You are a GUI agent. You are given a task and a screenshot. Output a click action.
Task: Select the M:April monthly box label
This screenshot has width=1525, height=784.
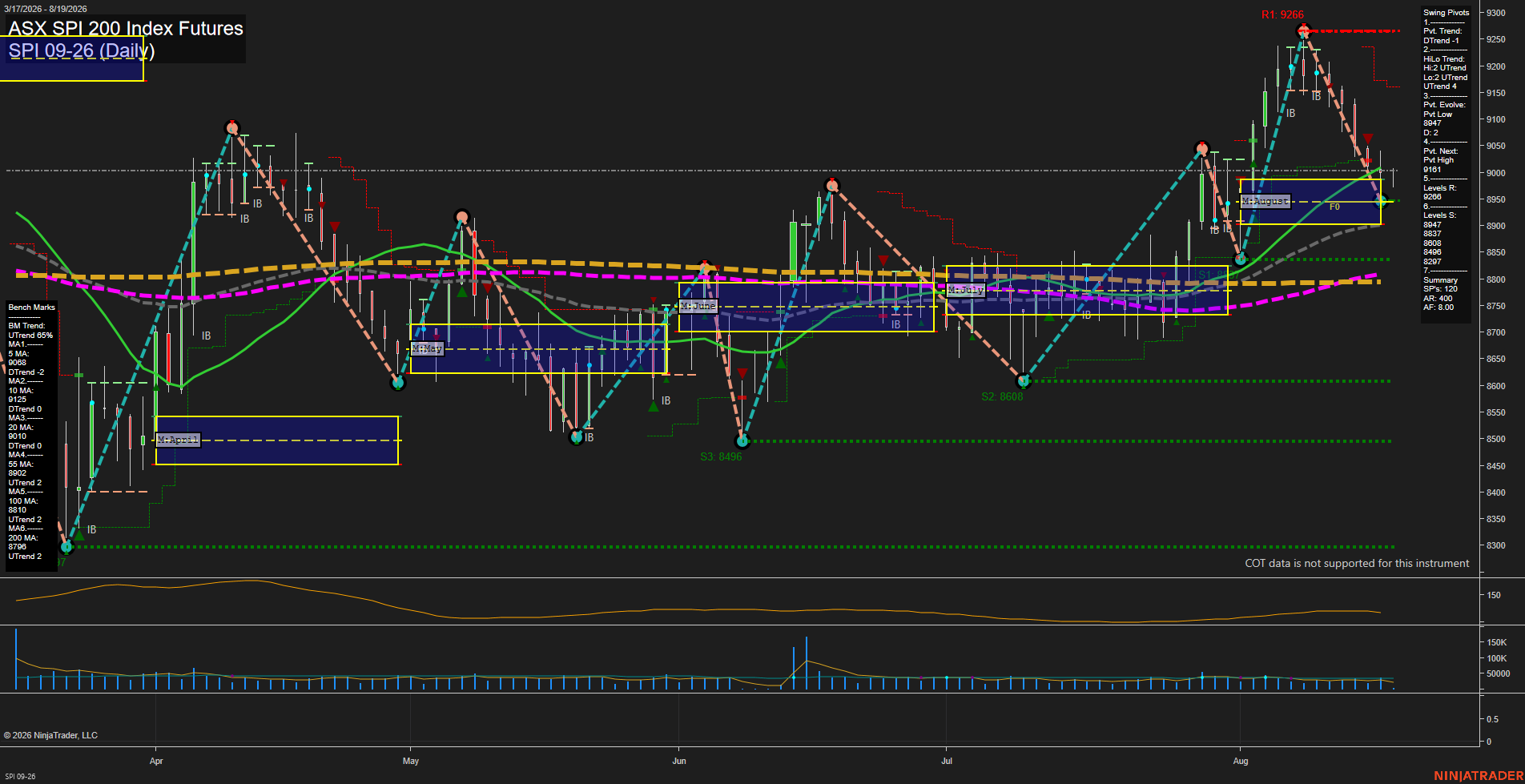point(178,440)
